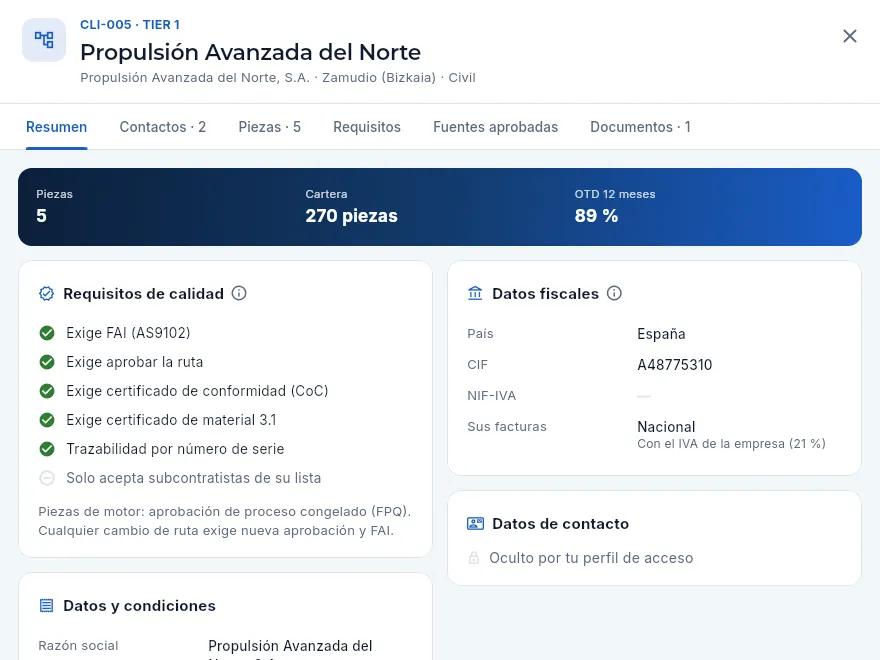The height and width of the screenshot is (660, 880).
Task: Click the note about proceso congelado (FPQ)
Action: pyautogui.click(x=224, y=521)
